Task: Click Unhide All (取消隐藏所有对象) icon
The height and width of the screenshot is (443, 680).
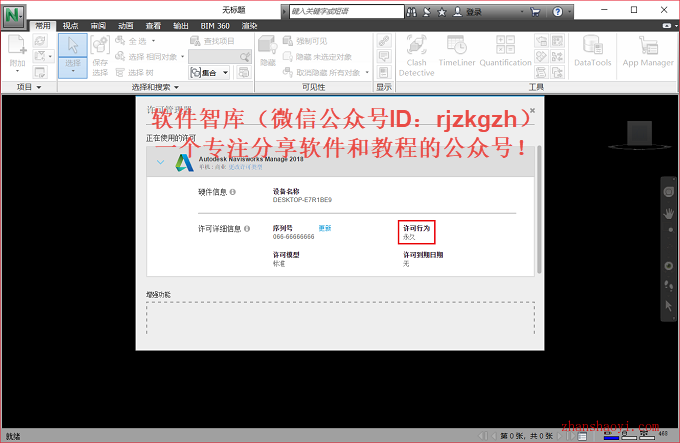Action: (x=288, y=72)
